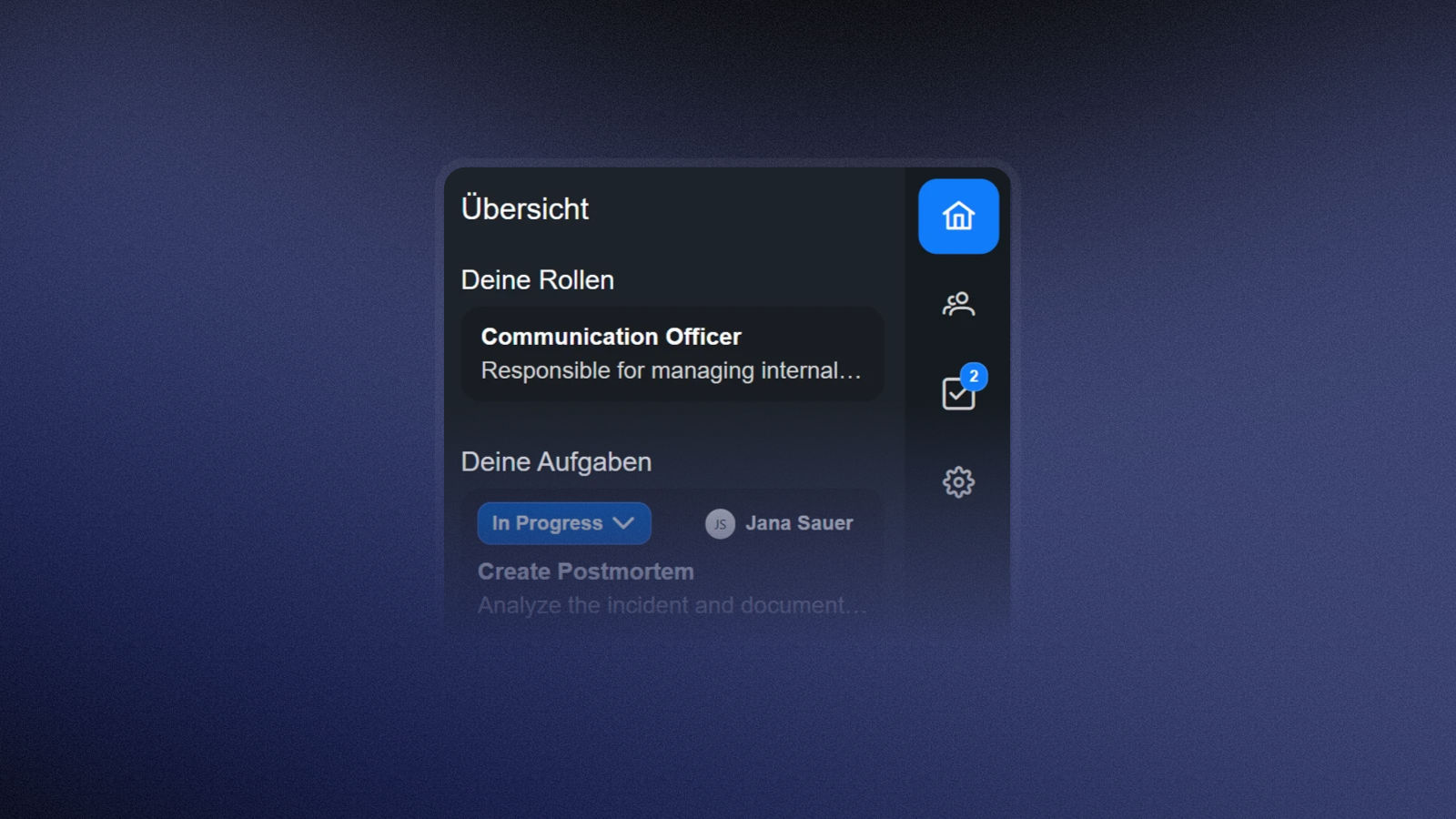The height and width of the screenshot is (819, 1456).
Task: Click the tasks notification badge showing 2
Action: point(974,376)
